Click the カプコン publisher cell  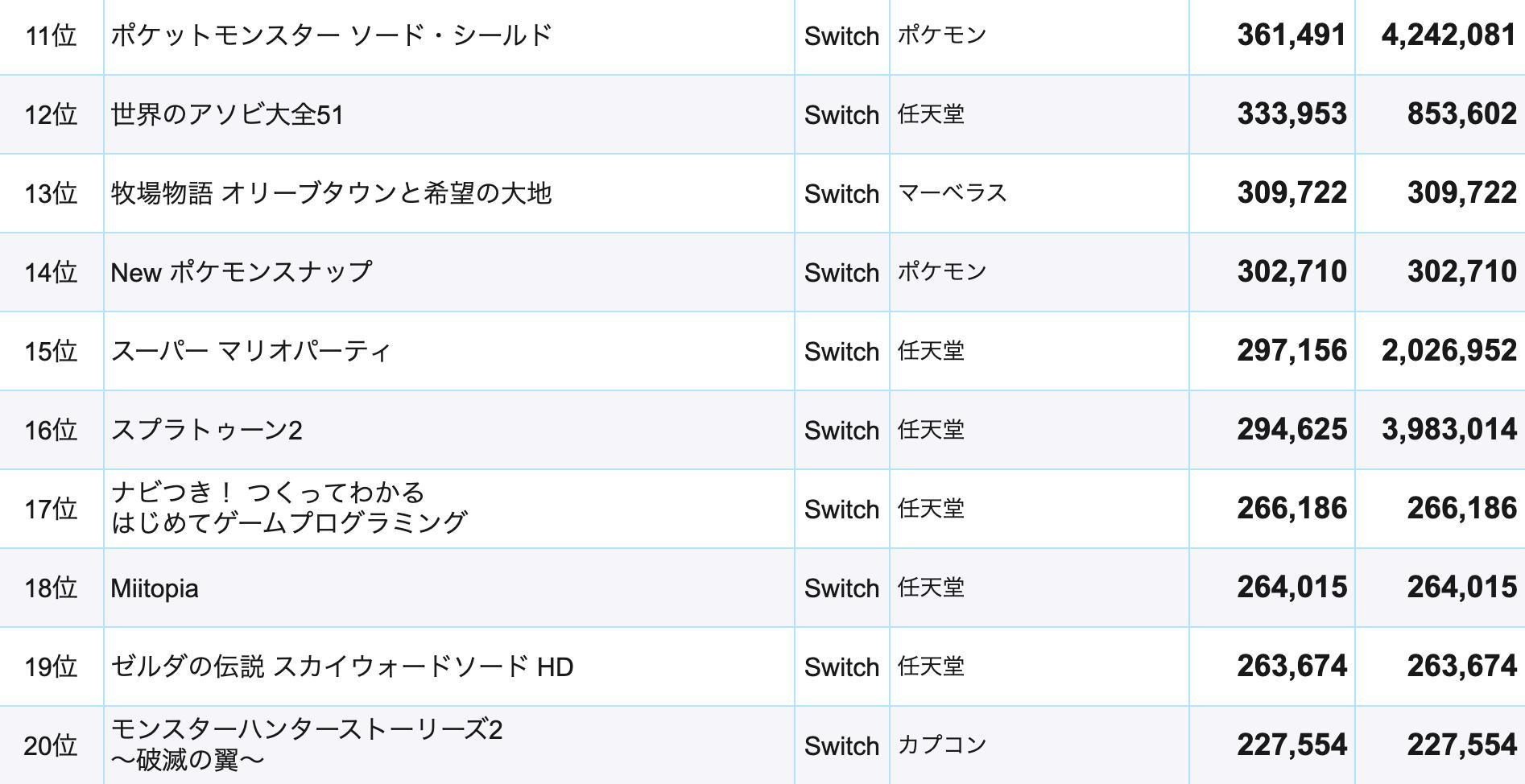point(942,745)
